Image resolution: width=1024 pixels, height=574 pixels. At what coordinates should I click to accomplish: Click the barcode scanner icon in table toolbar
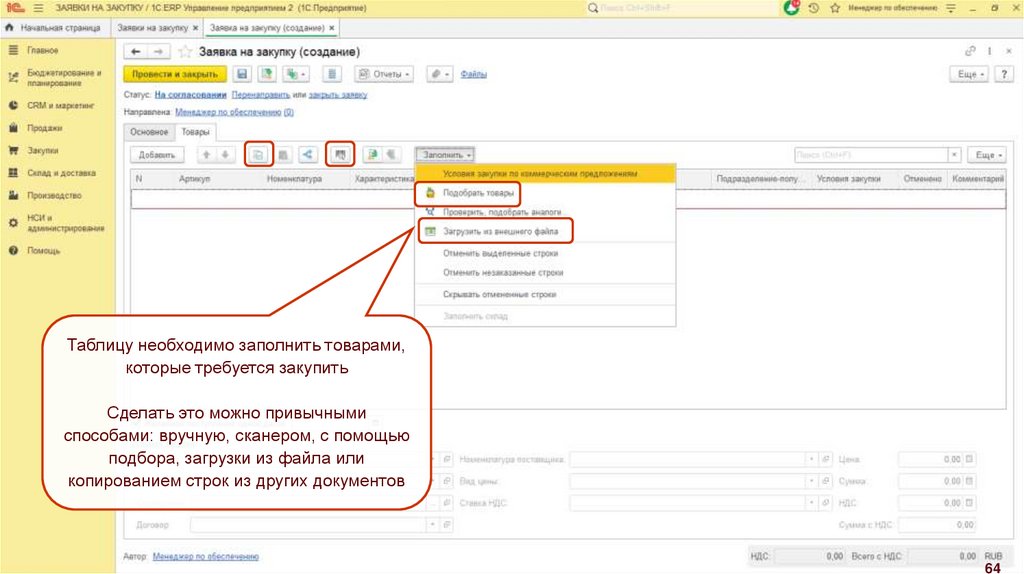point(341,155)
